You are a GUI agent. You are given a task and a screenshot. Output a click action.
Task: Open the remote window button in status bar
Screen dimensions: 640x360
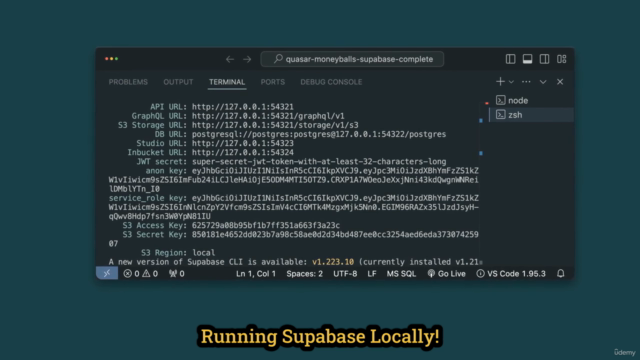coord(107,273)
